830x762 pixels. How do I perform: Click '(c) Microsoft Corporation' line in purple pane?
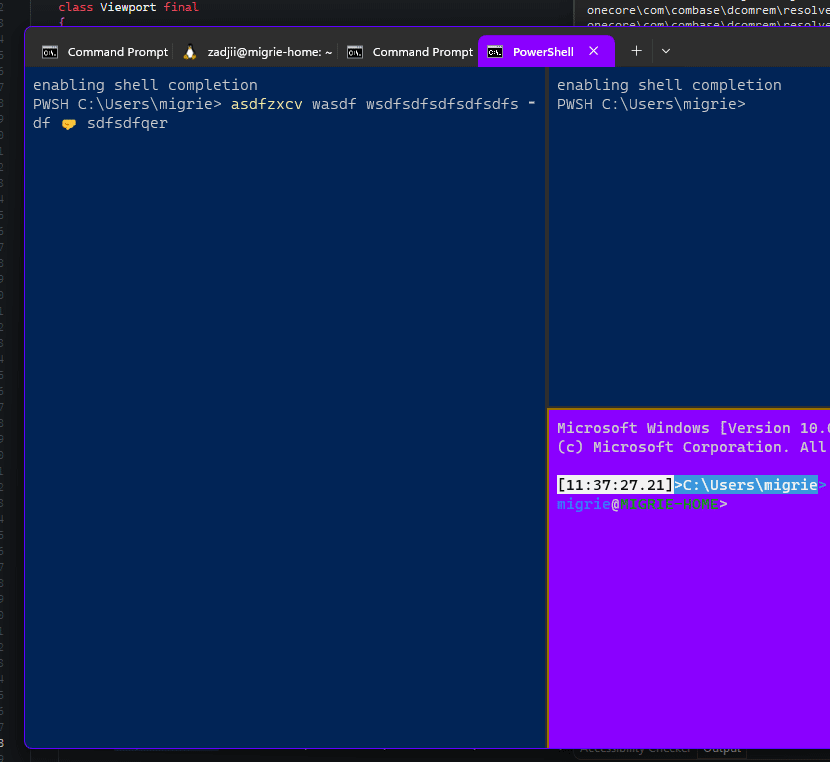pyautogui.click(x=673, y=447)
